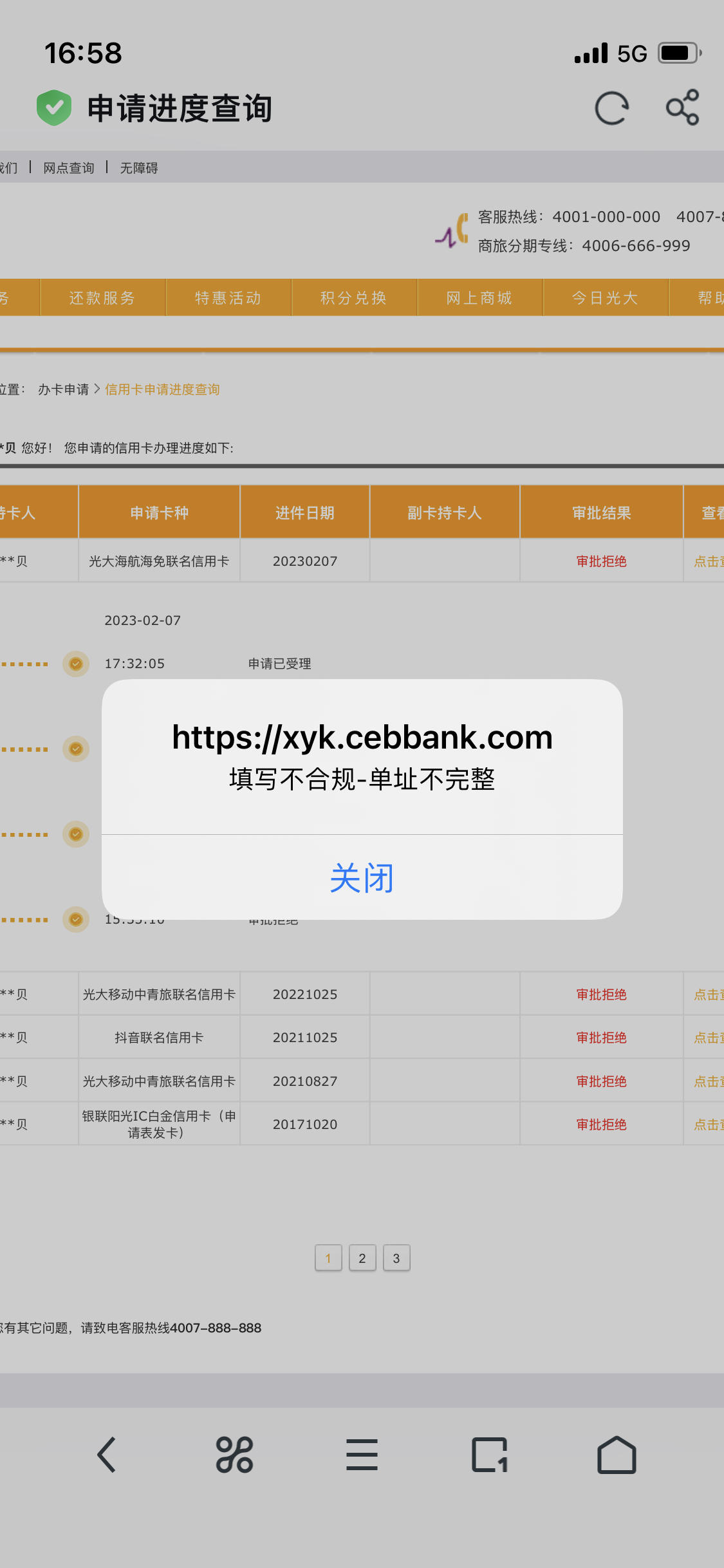Viewport: 724px width, 1568px height.
Task: Tap the 4007-888-888 footer hotline
Action: pos(216,1328)
